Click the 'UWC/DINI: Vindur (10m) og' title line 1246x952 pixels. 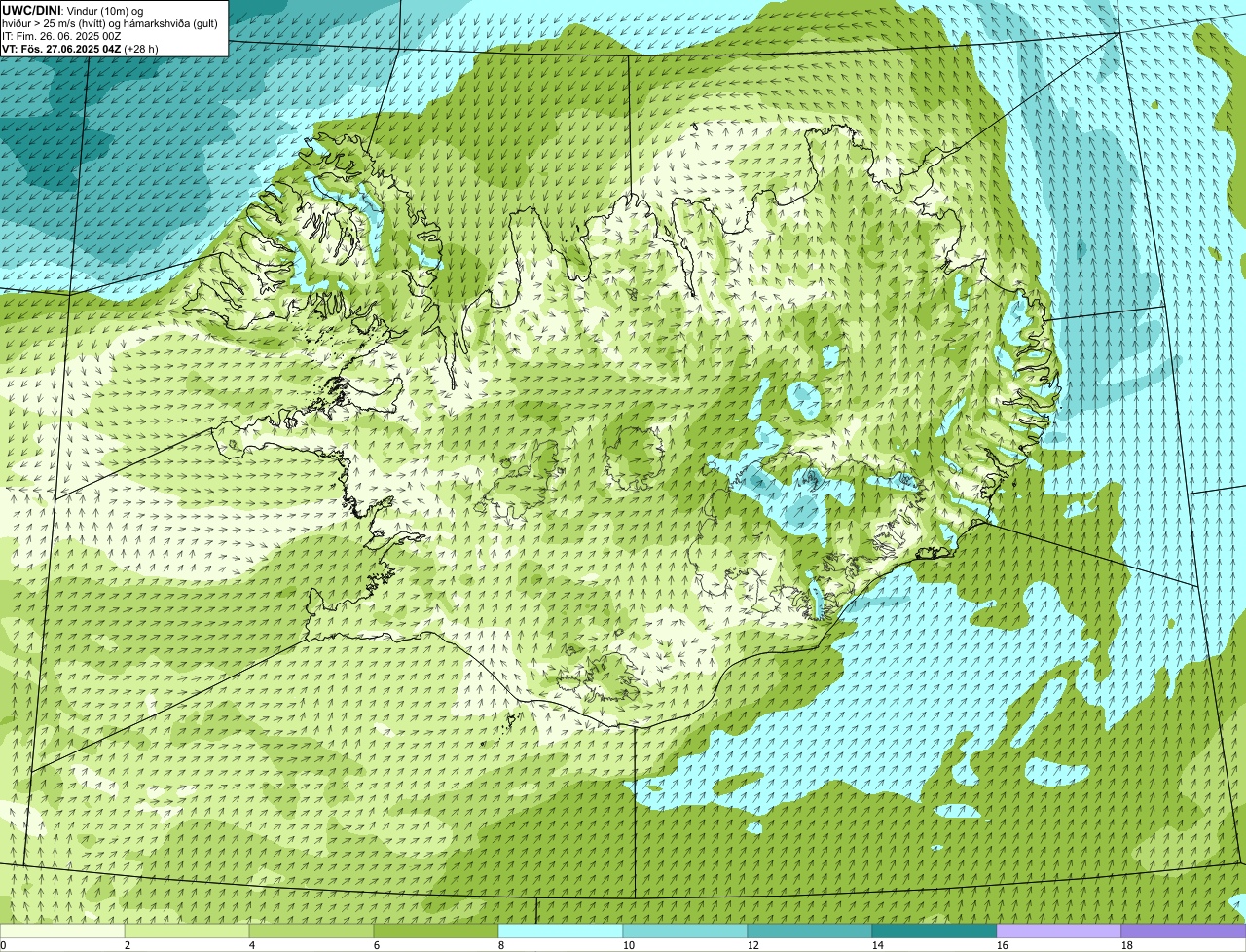click(x=73, y=10)
